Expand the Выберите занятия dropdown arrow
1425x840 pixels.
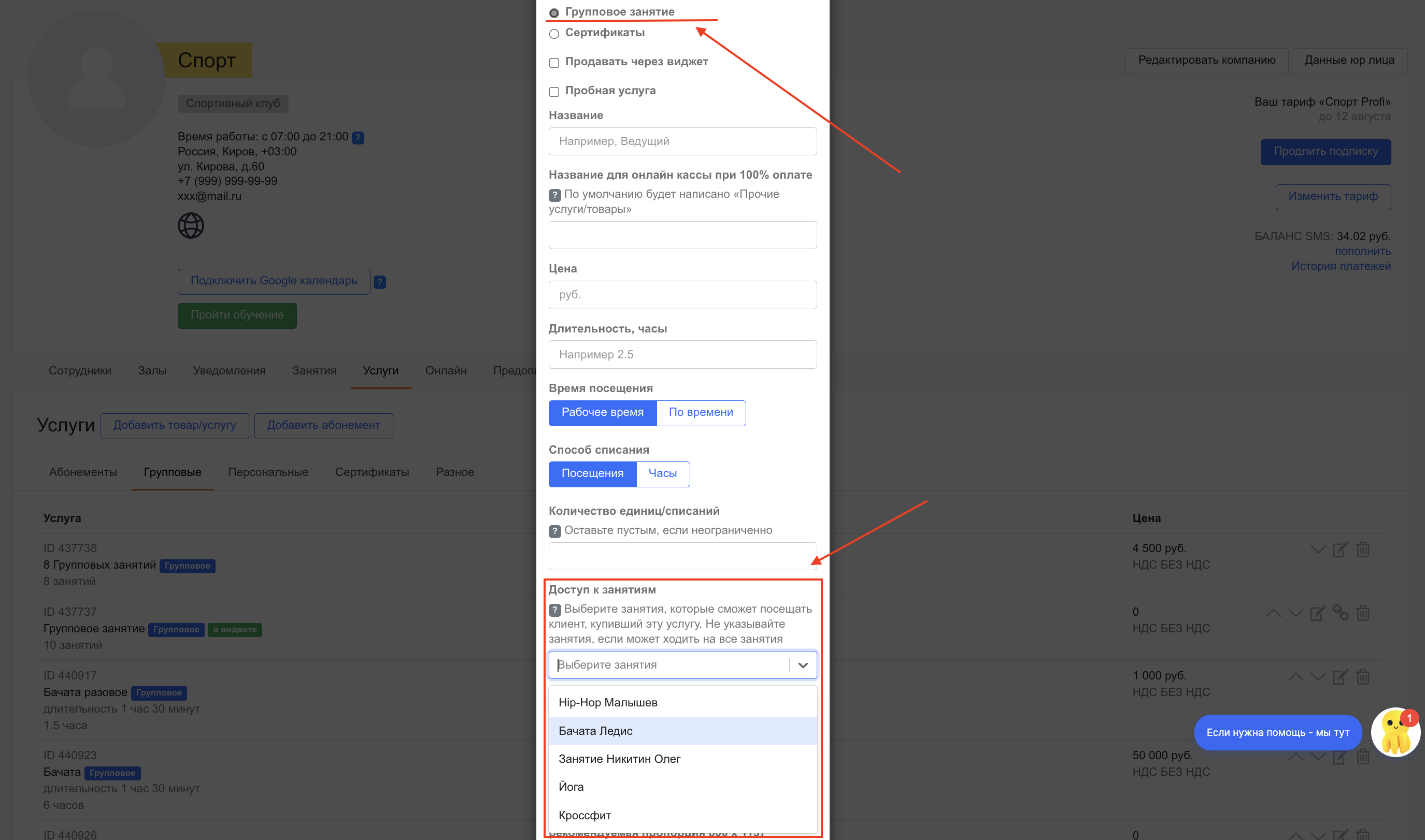click(803, 665)
